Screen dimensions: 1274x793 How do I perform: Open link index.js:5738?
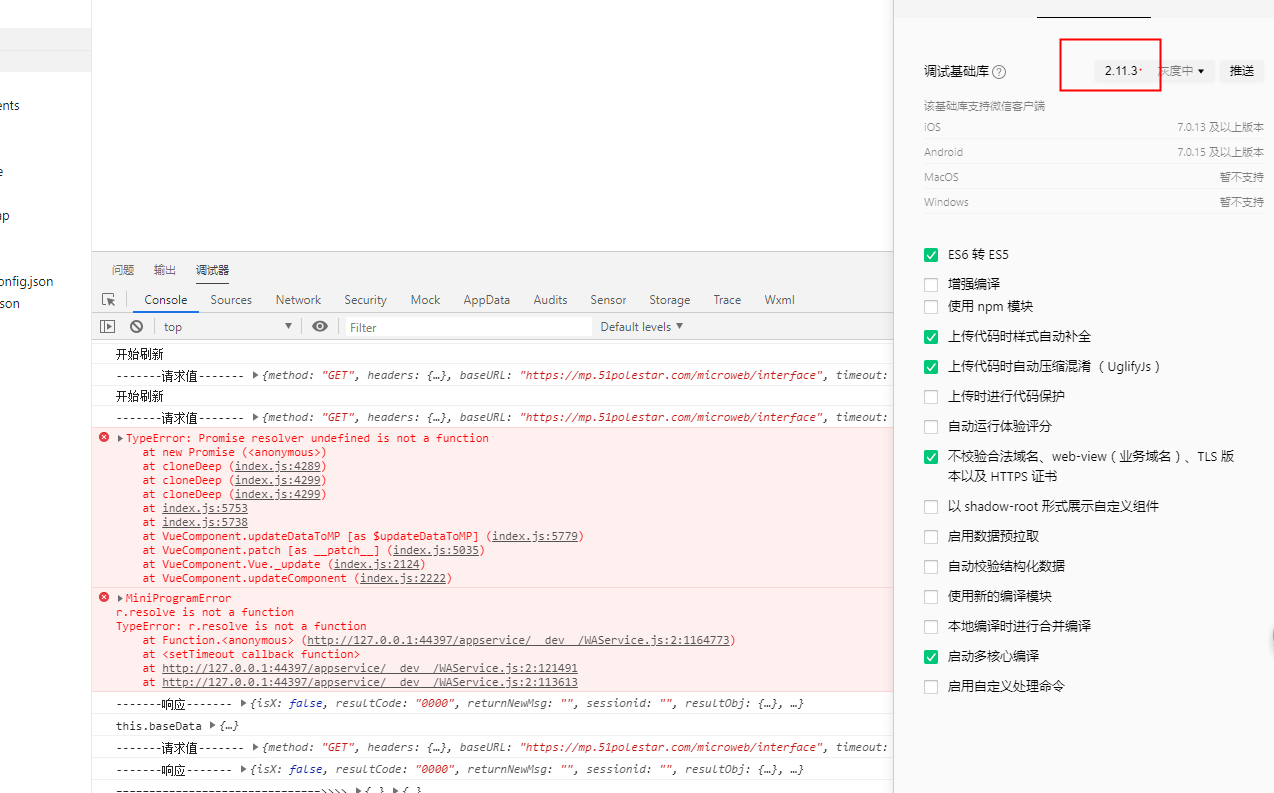click(x=205, y=522)
